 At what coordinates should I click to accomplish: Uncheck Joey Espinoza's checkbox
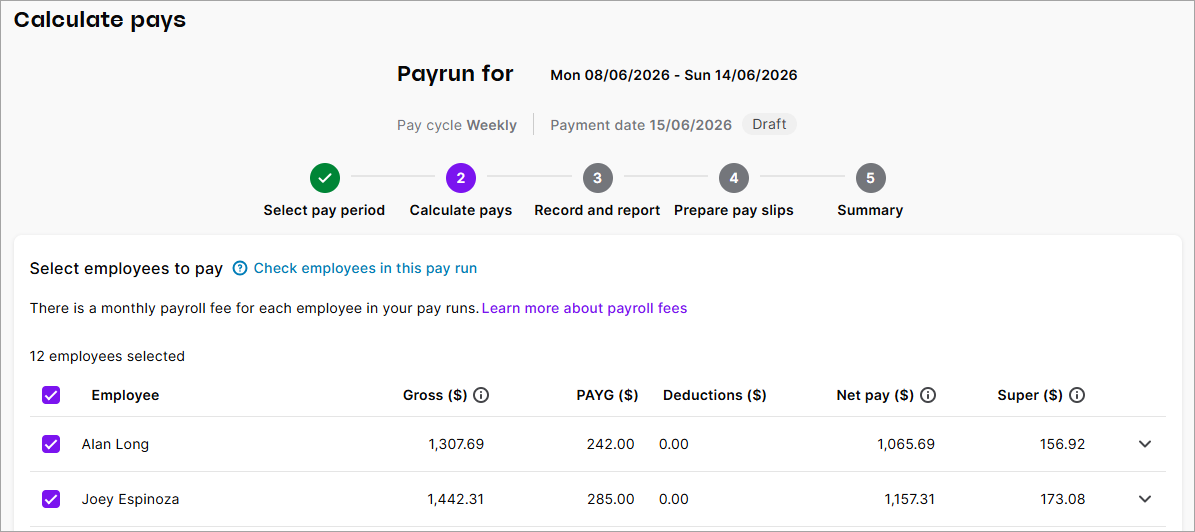point(51,499)
